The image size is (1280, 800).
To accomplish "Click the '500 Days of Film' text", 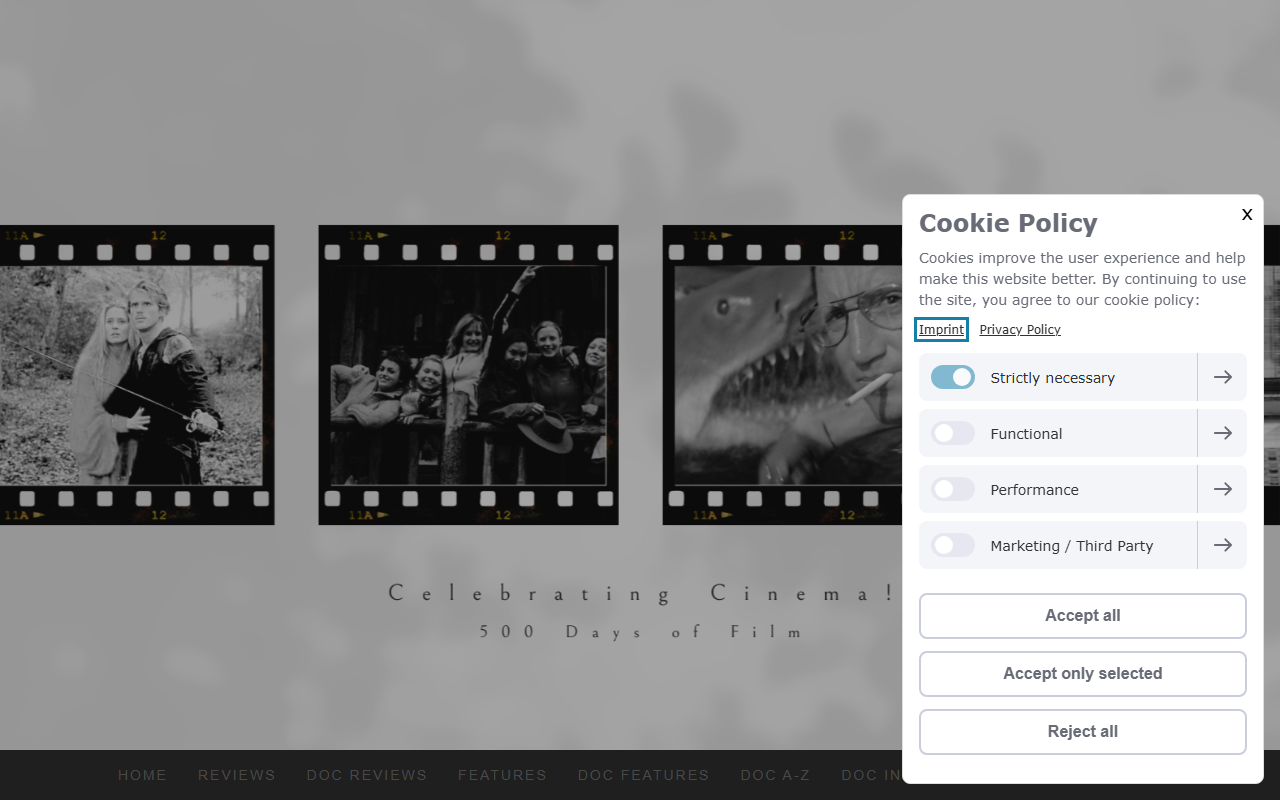I will tap(642, 632).
